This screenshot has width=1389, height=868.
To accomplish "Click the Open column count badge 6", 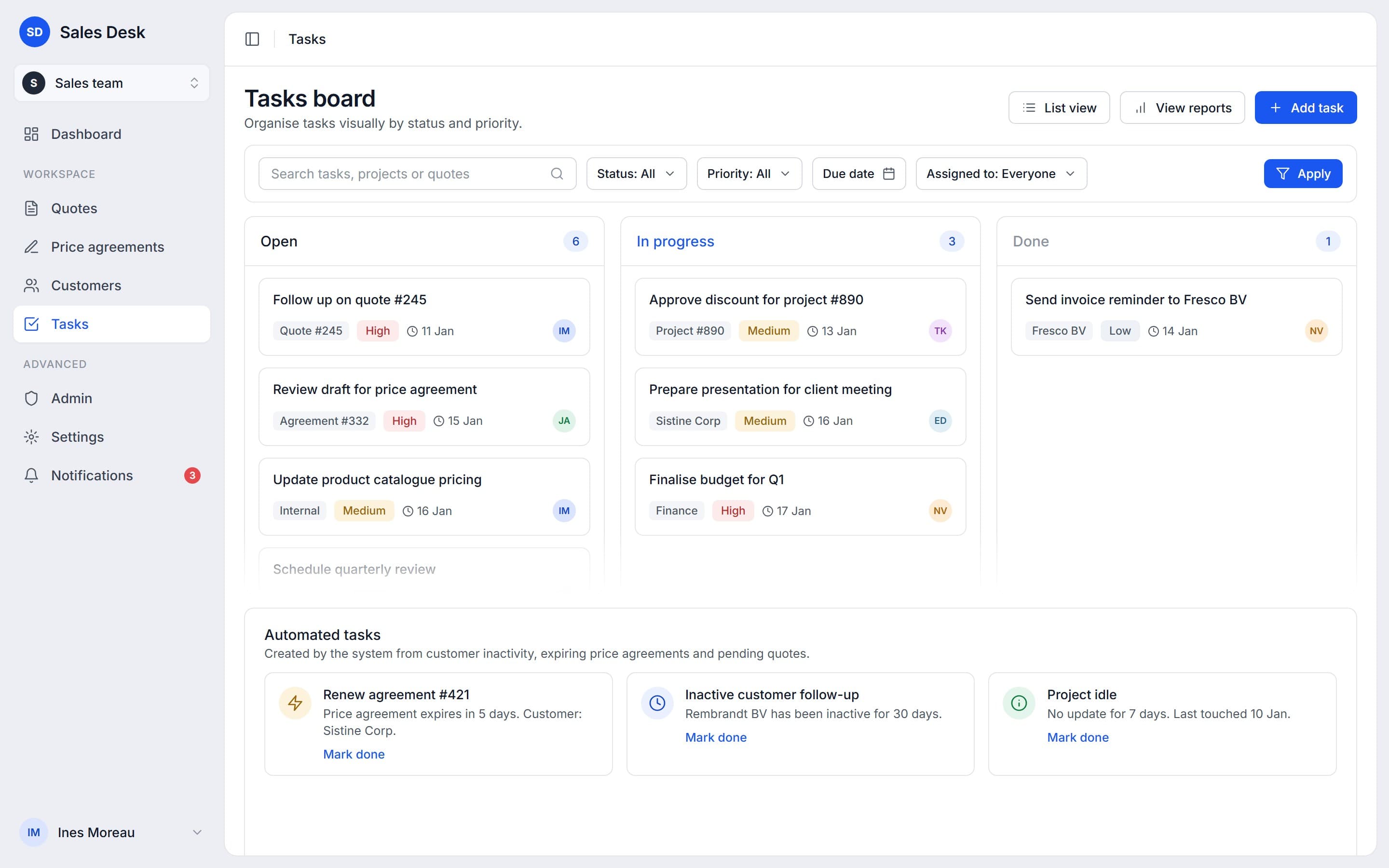I will [x=576, y=241].
